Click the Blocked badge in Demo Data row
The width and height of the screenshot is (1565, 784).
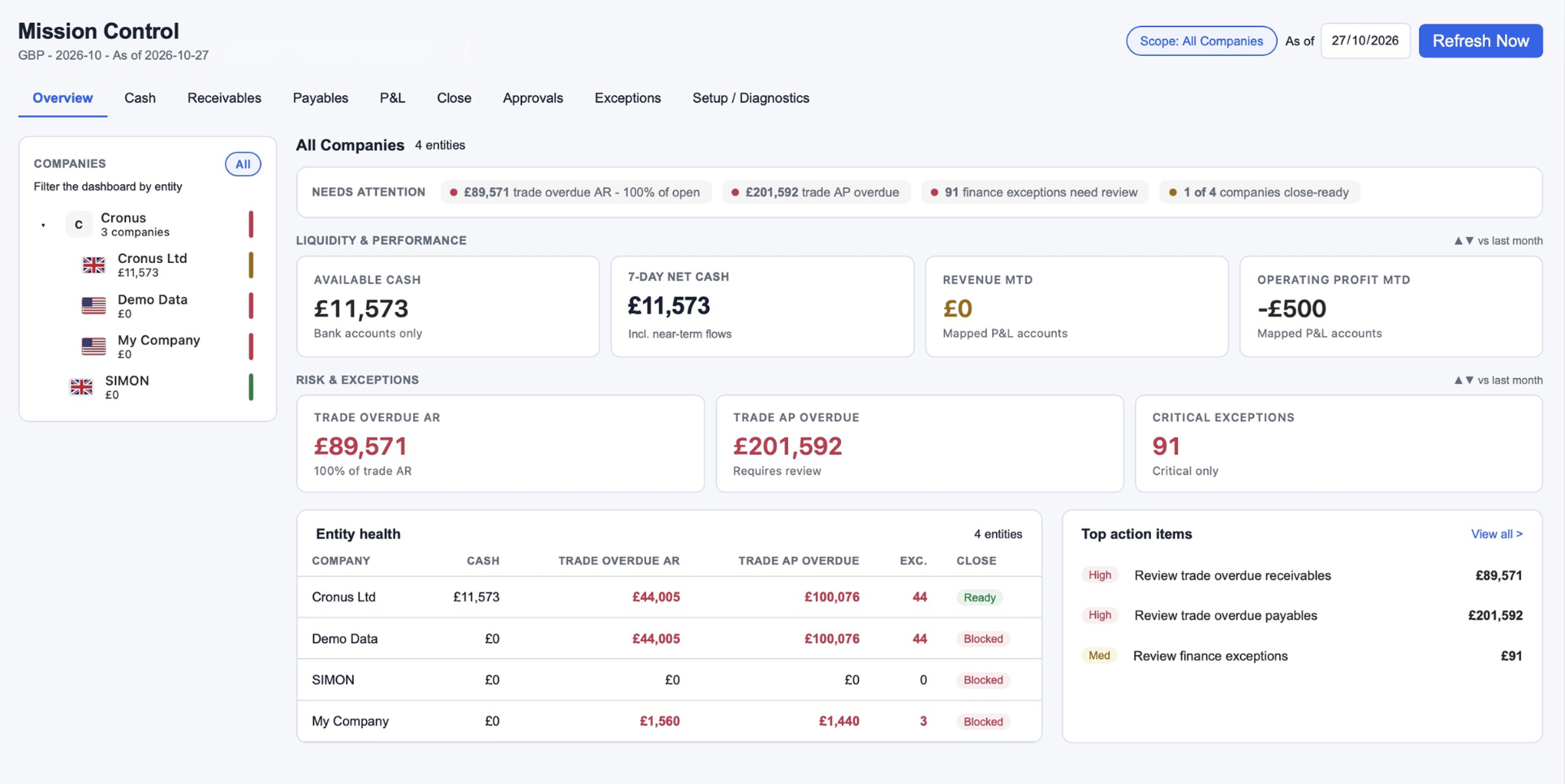pyautogui.click(x=983, y=639)
